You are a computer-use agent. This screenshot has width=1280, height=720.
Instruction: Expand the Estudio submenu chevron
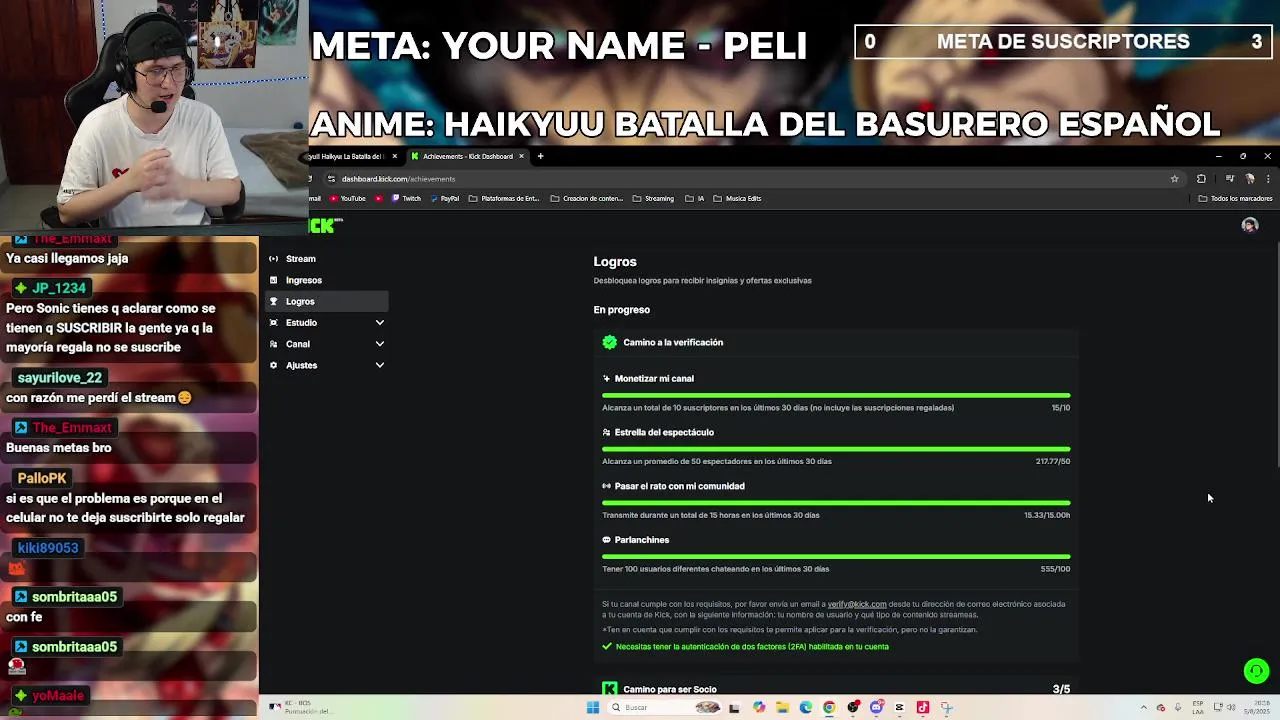(379, 323)
